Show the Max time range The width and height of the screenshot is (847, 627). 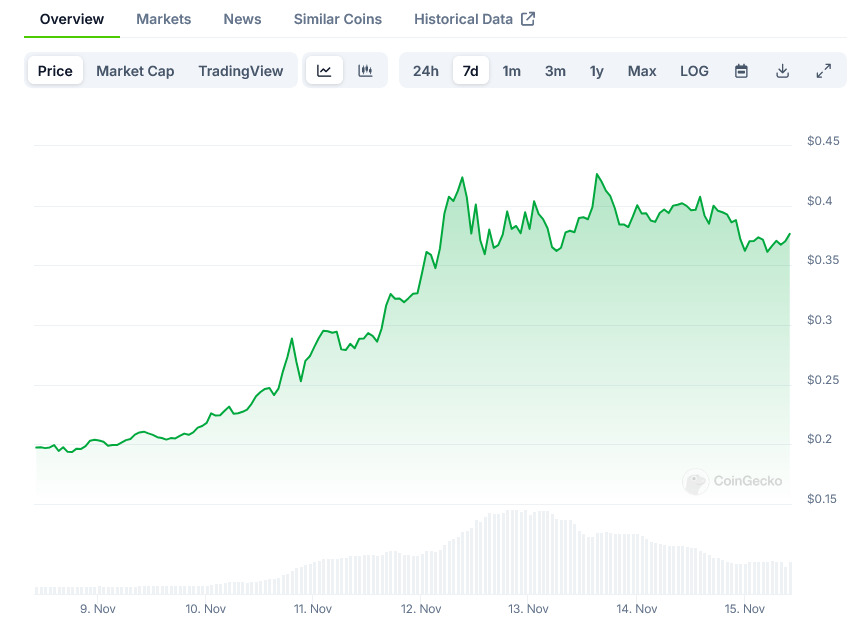(642, 71)
